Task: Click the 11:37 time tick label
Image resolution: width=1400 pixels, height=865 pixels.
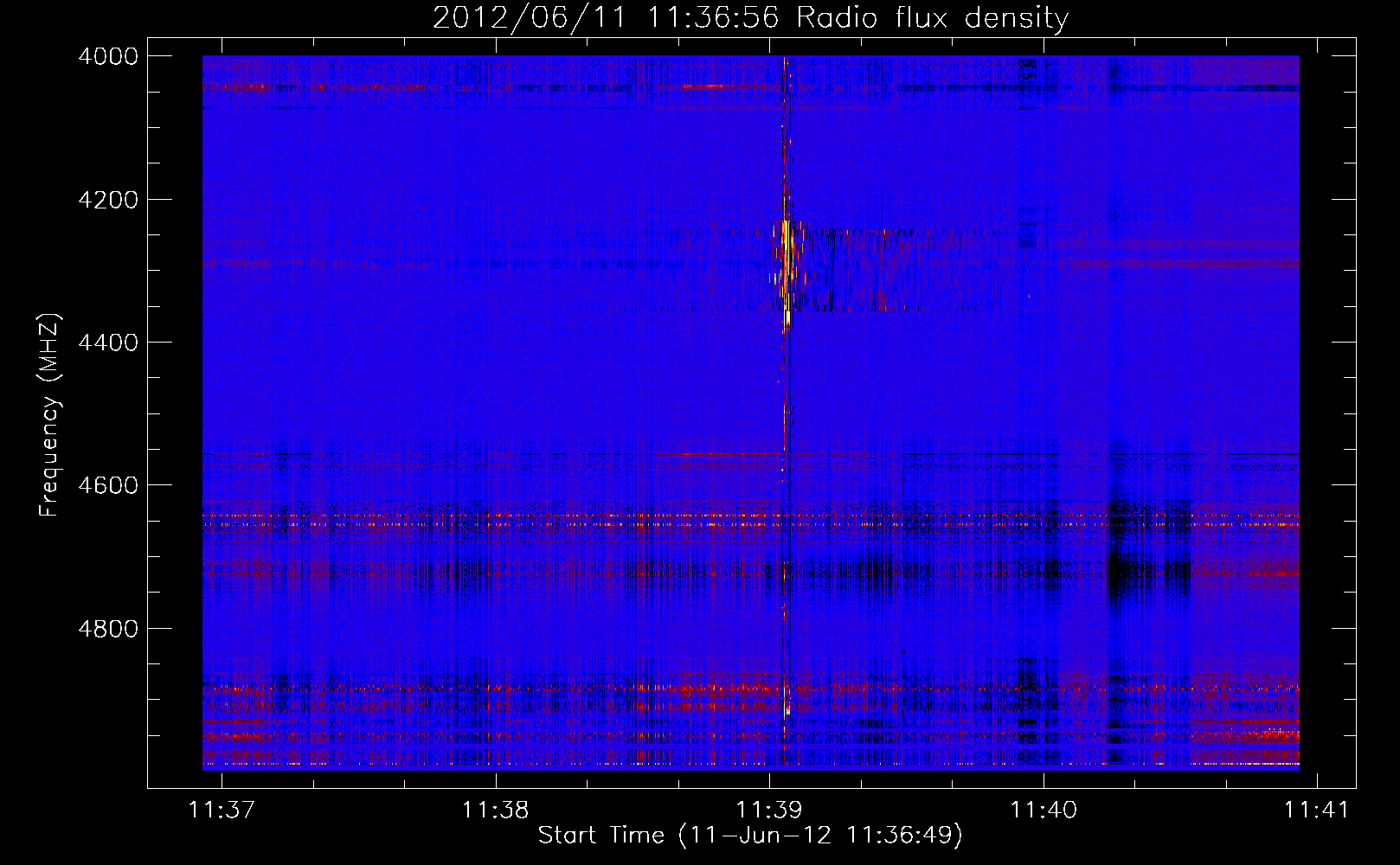Action: [222, 810]
